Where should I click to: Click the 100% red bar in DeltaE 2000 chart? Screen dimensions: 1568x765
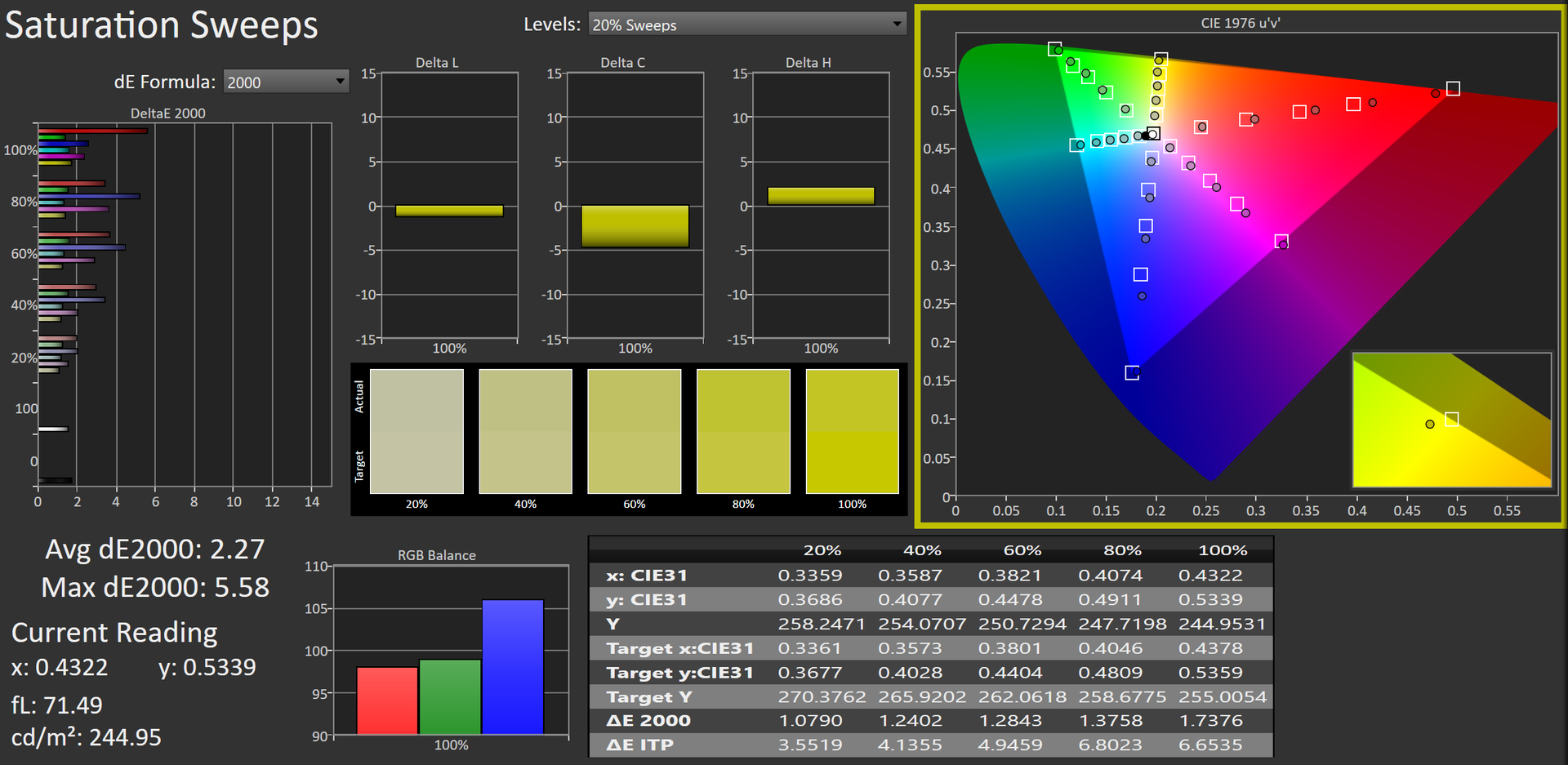coord(92,131)
